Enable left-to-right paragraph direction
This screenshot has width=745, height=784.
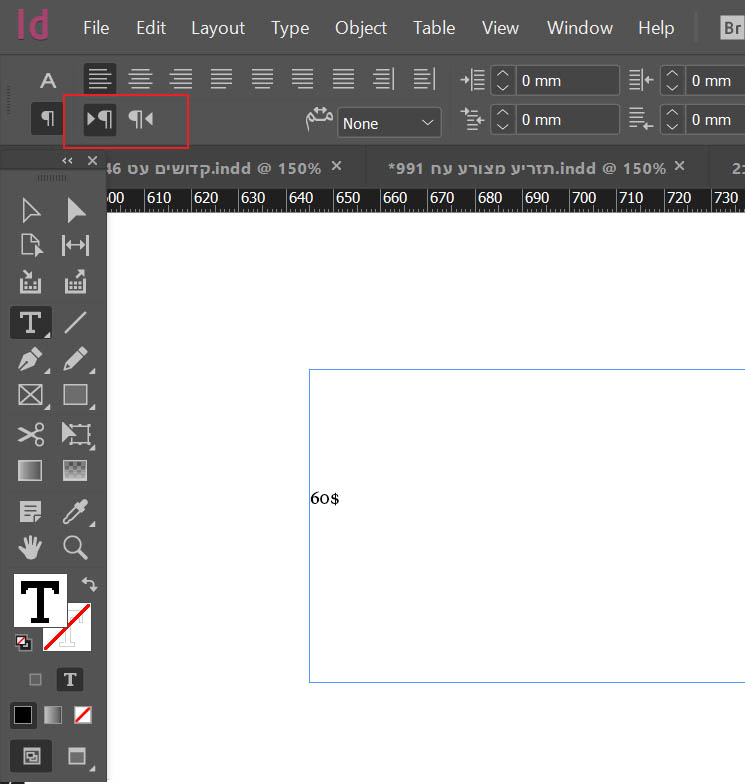coord(100,120)
